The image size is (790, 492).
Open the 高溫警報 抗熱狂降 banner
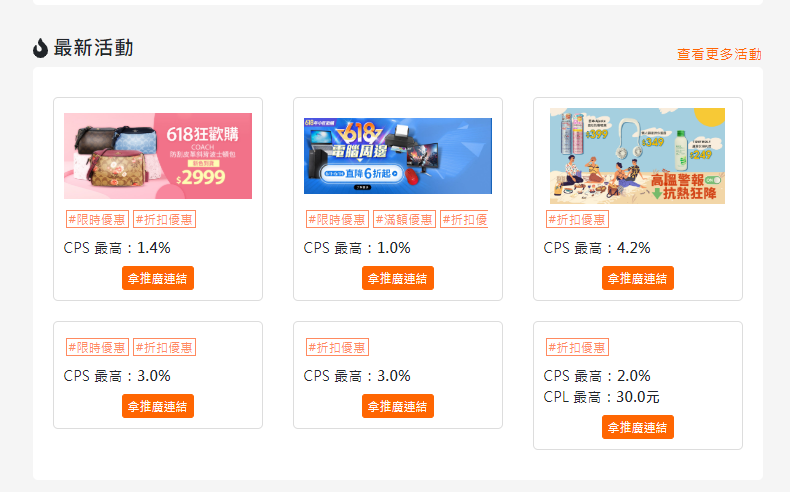click(x=637, y=156)
